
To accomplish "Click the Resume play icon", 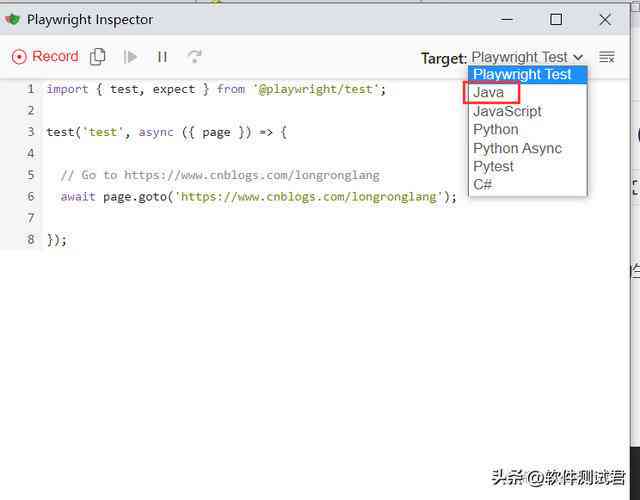I will coord(130,57).
